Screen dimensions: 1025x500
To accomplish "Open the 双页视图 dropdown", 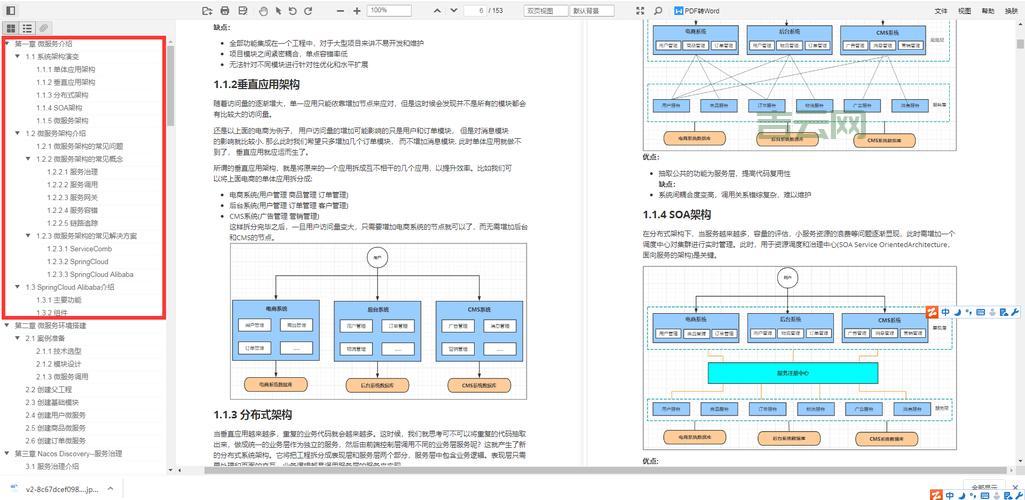I will [x=545, y=11].
